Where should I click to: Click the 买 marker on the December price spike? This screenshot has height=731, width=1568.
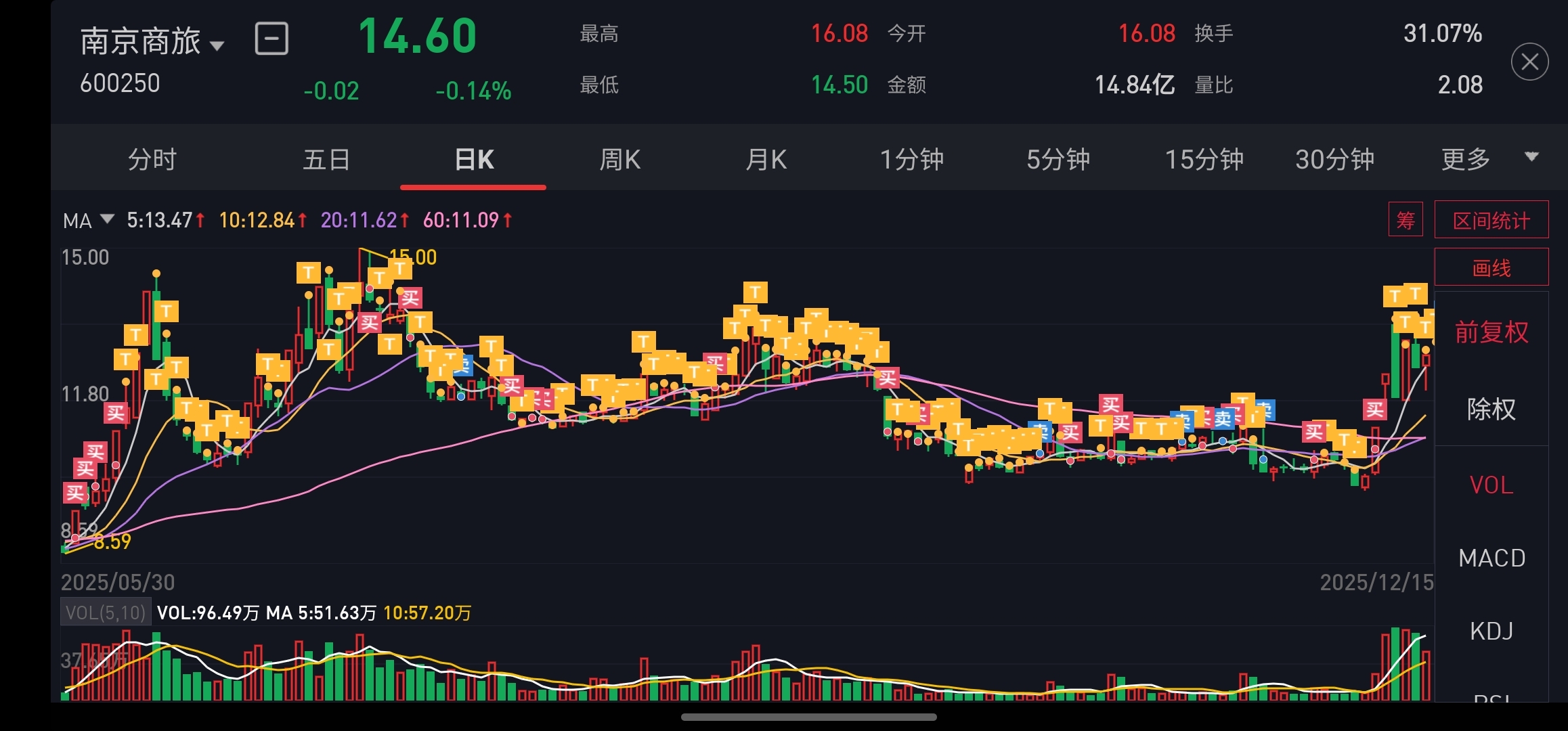[1374, 409]
